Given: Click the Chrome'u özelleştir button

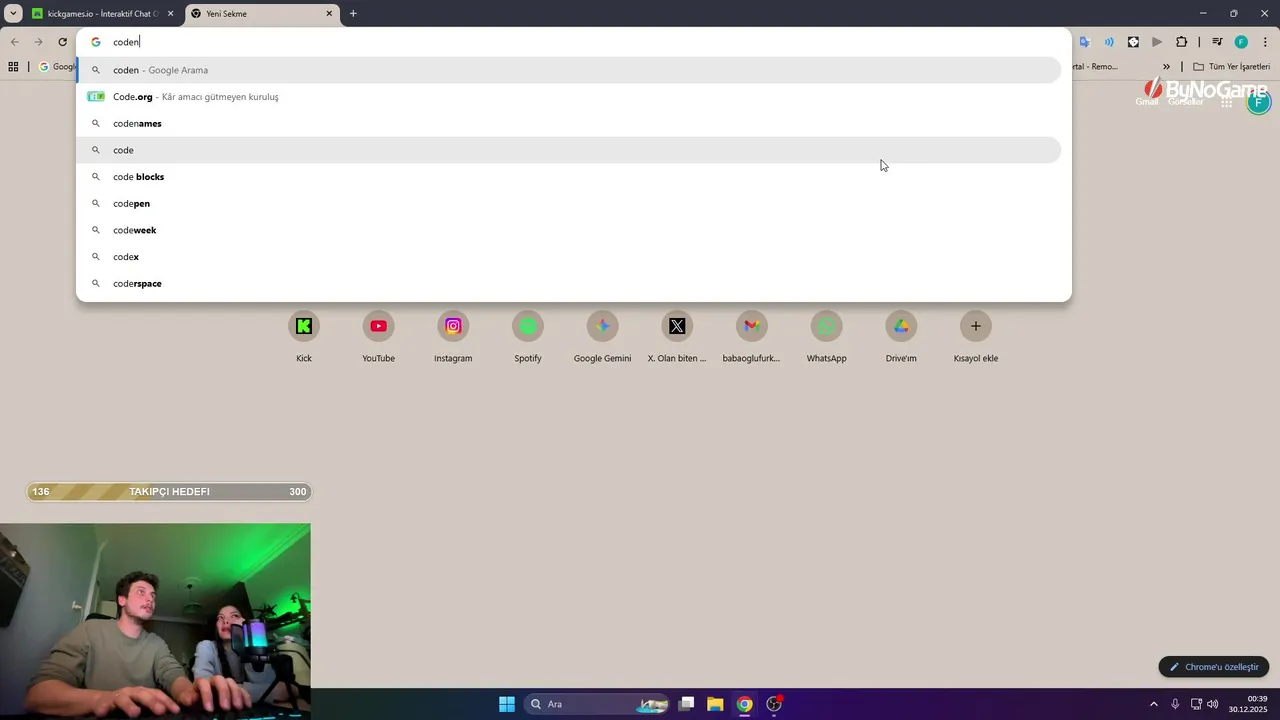Looking at the screenshot, I should point(1214,667).
